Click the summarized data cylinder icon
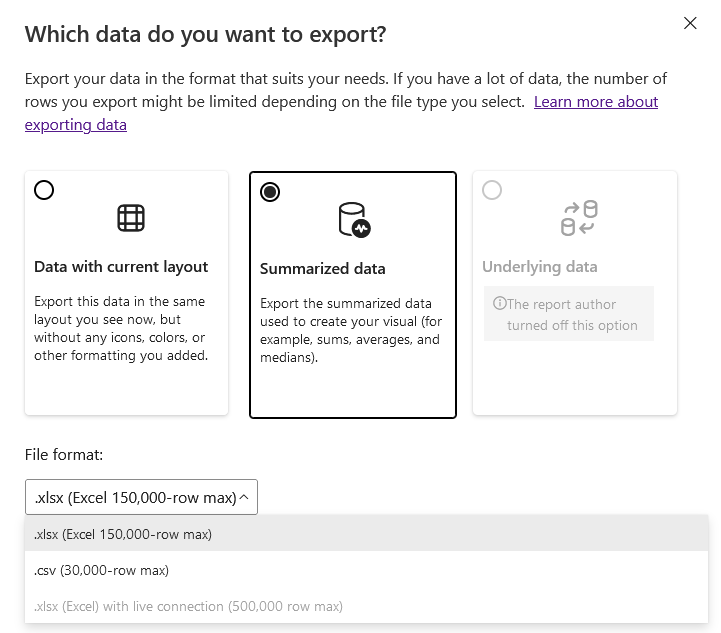Image resolution: width=721 pixels, height=633 pixels. (354, 219)
